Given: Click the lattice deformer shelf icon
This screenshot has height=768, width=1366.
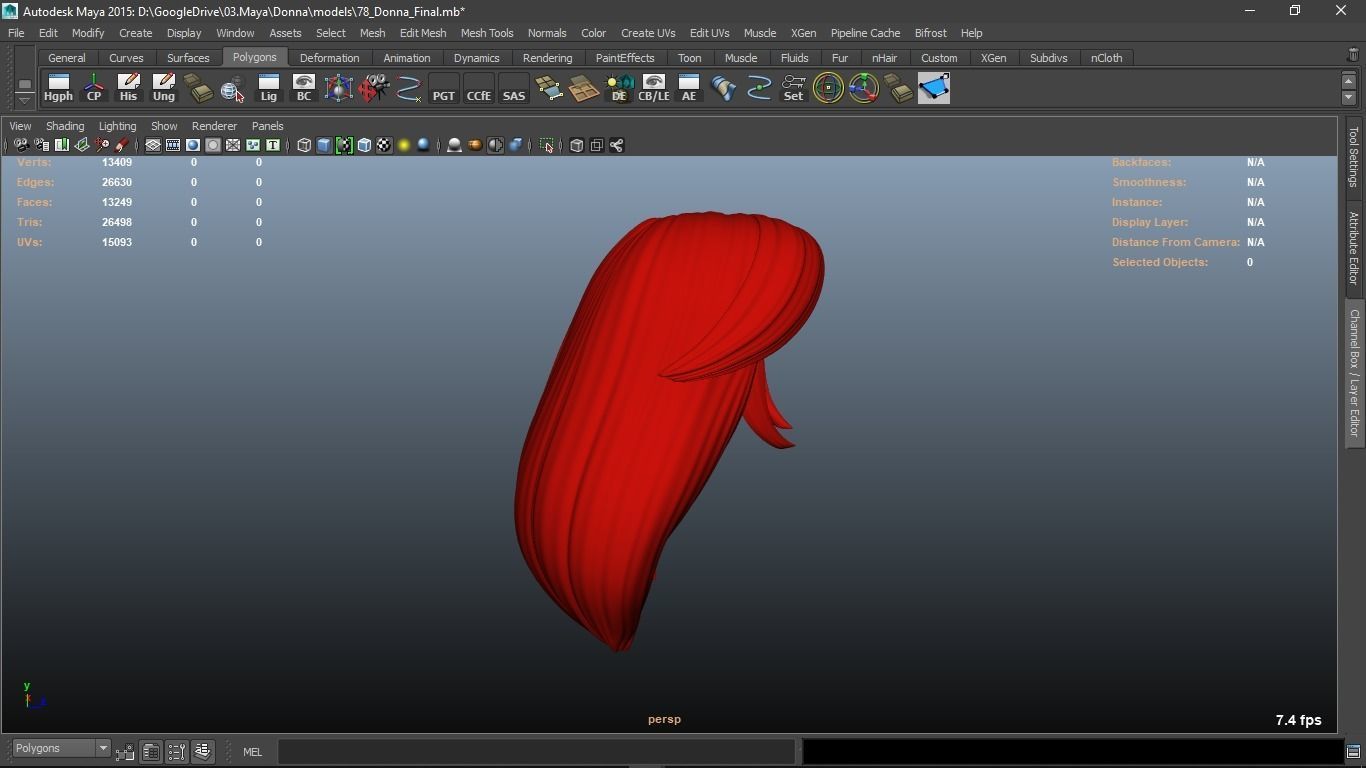Looking at the screenshot, I should click(x=338, y=88).
